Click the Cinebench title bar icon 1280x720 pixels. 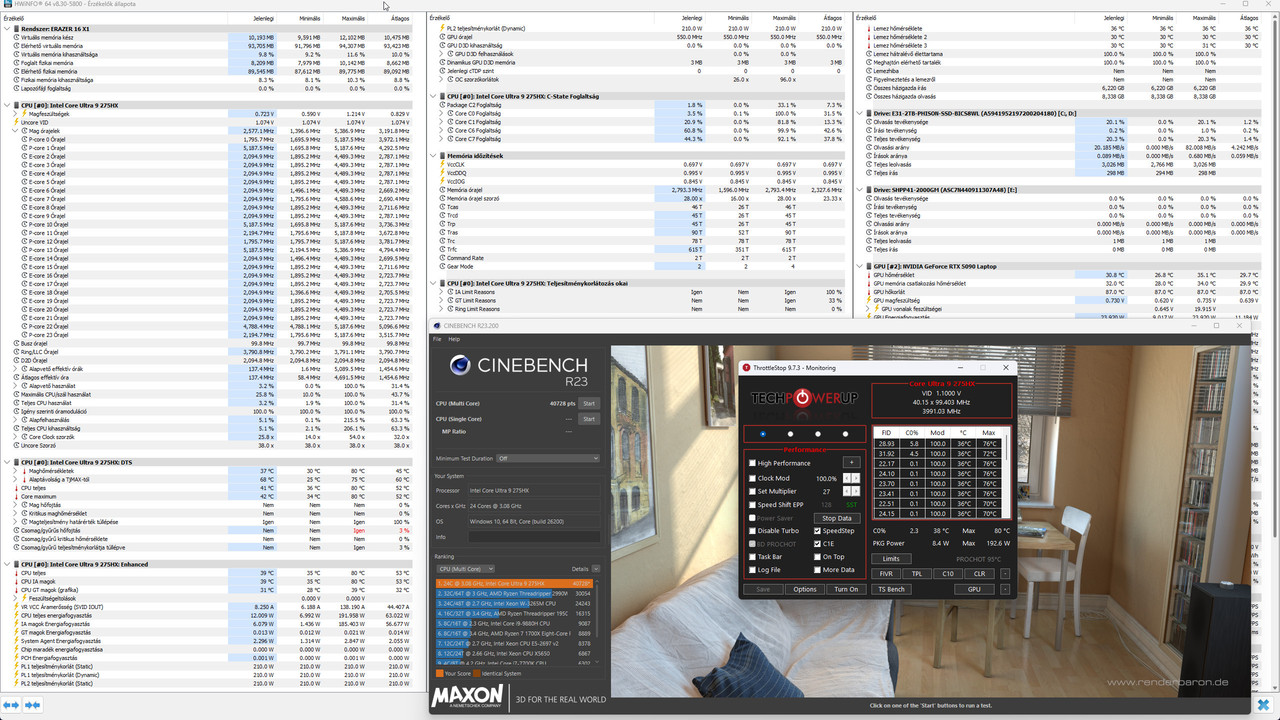coord(436,325)
